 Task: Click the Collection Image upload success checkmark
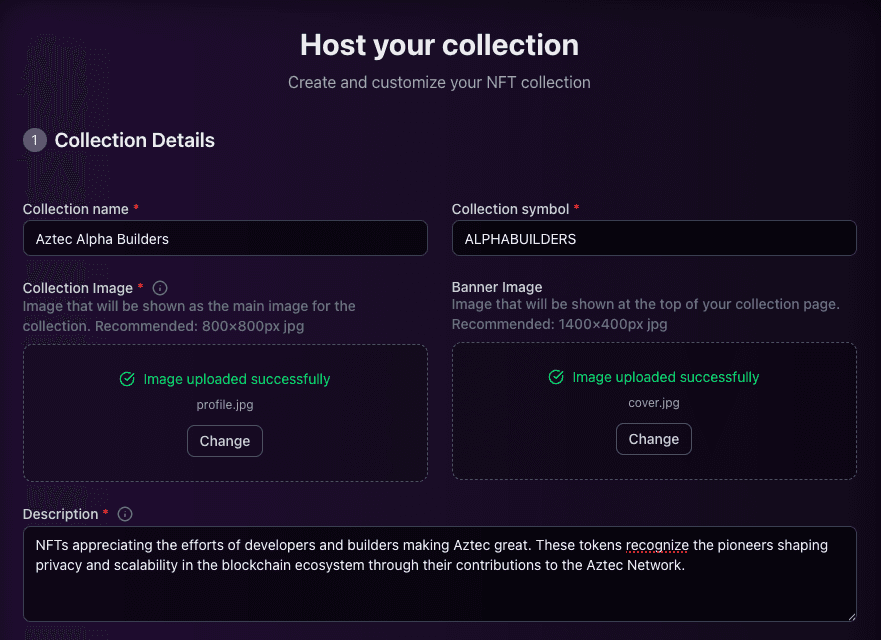pyautogui.click(x=127, y=379)
